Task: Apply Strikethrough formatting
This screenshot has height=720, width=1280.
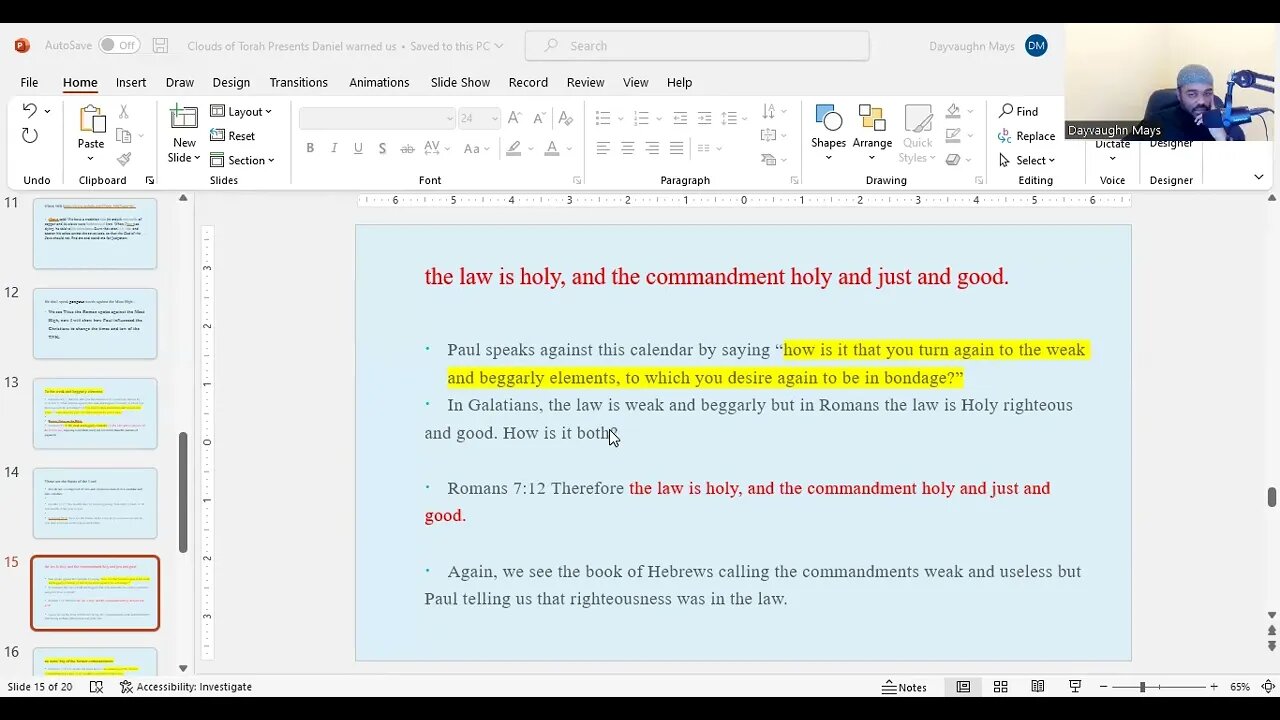Action: [407, 148]
